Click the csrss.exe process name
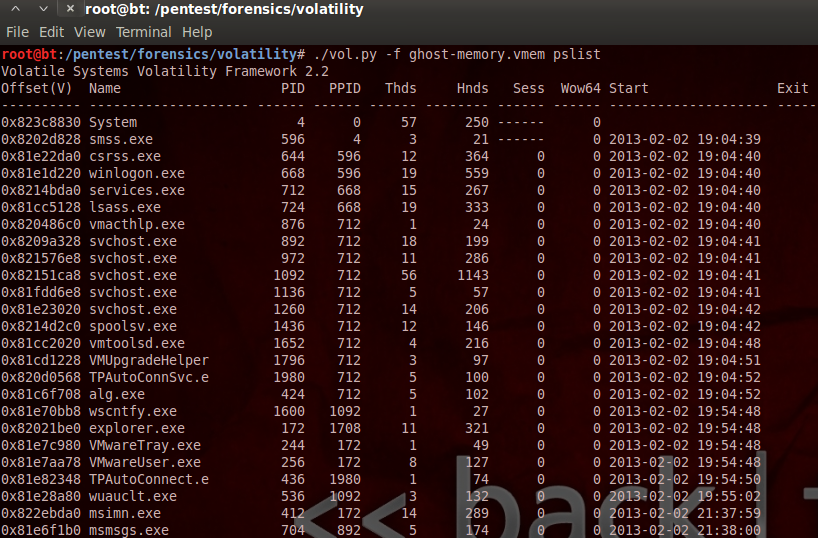Viewport: 818px width, 538px height. click(125, 157)
